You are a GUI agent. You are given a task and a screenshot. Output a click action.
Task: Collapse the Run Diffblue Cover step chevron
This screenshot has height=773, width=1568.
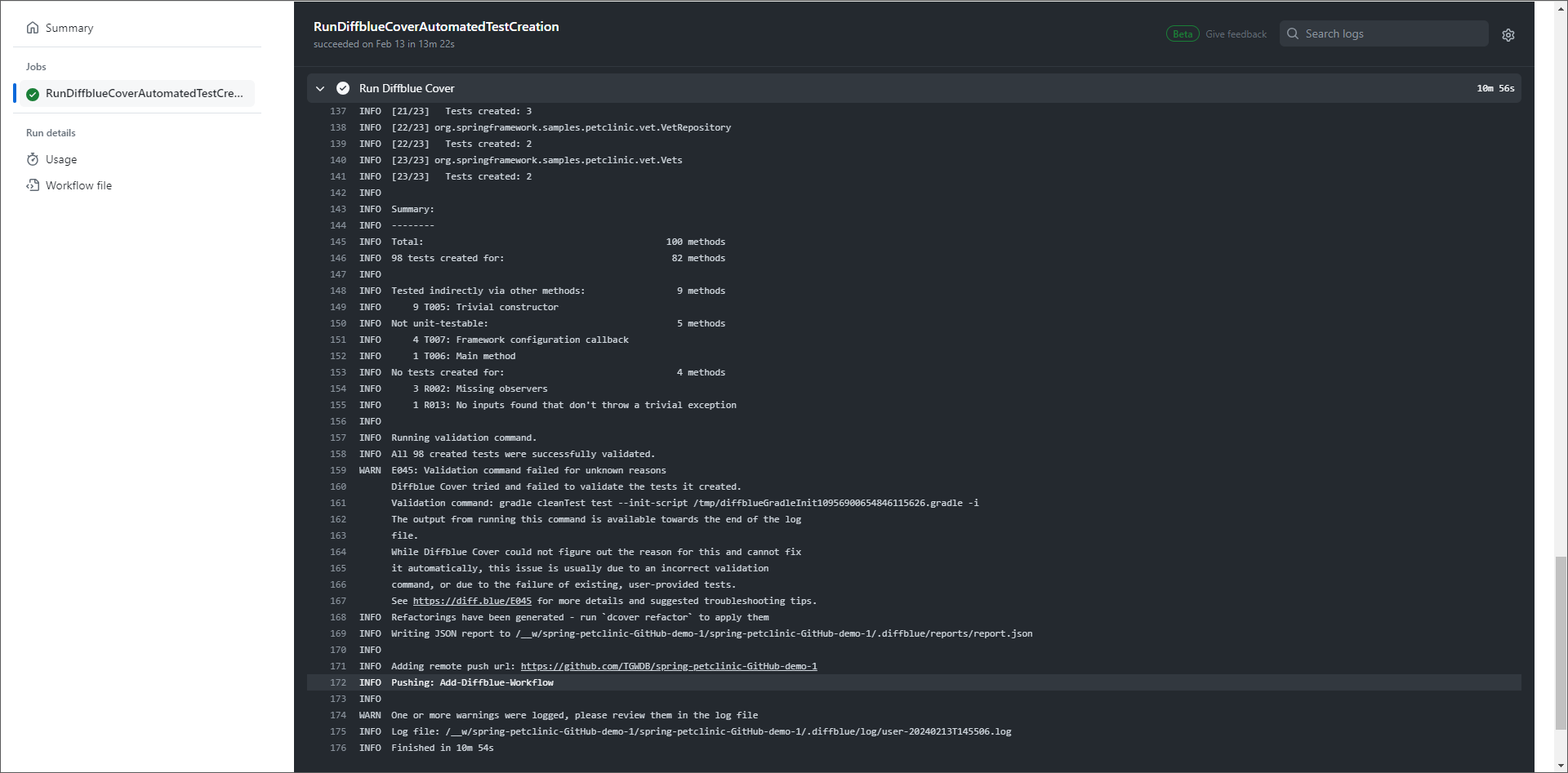tap(320, 88)
